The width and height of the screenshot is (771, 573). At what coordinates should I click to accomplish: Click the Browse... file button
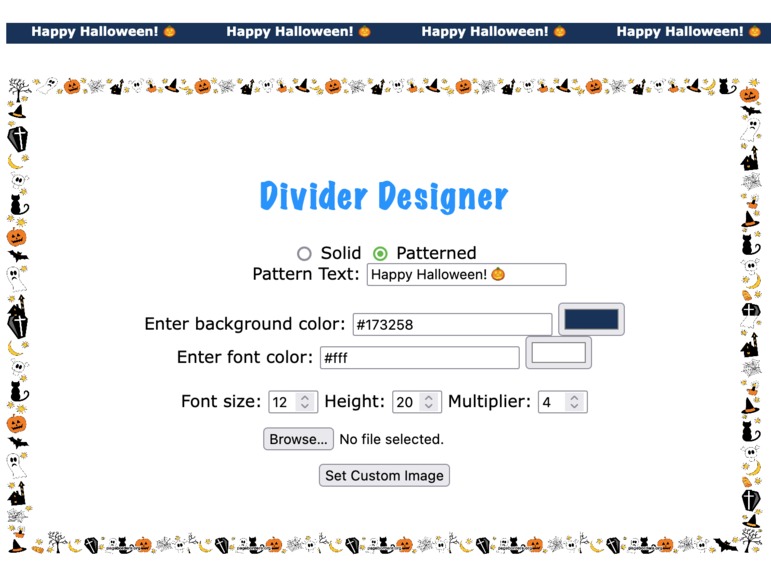(x=298, y=439)
